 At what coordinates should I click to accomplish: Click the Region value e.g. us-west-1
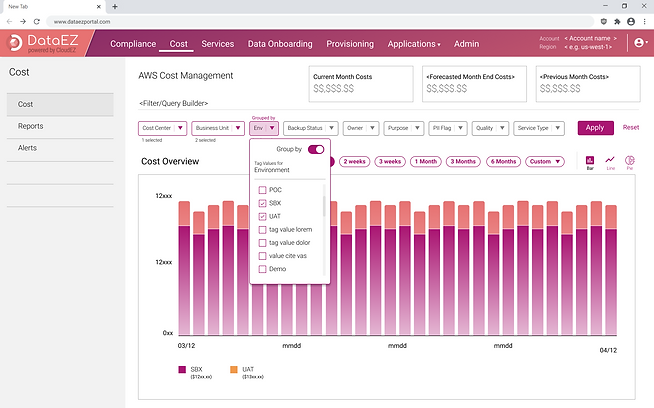coord(588,47)
